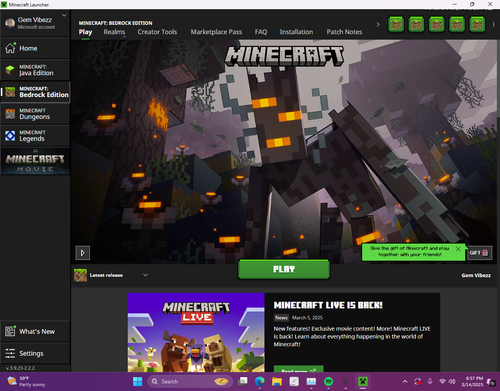Dismiss the gift of Minecraft tooltip
The width and height of the screenshot is (500, 391).
[458, 249]
